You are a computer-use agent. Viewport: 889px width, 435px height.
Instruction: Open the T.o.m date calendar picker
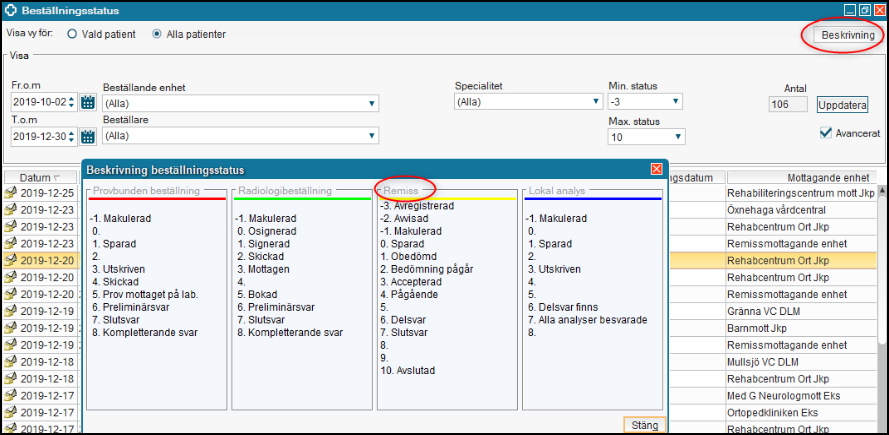click(87, 136)
